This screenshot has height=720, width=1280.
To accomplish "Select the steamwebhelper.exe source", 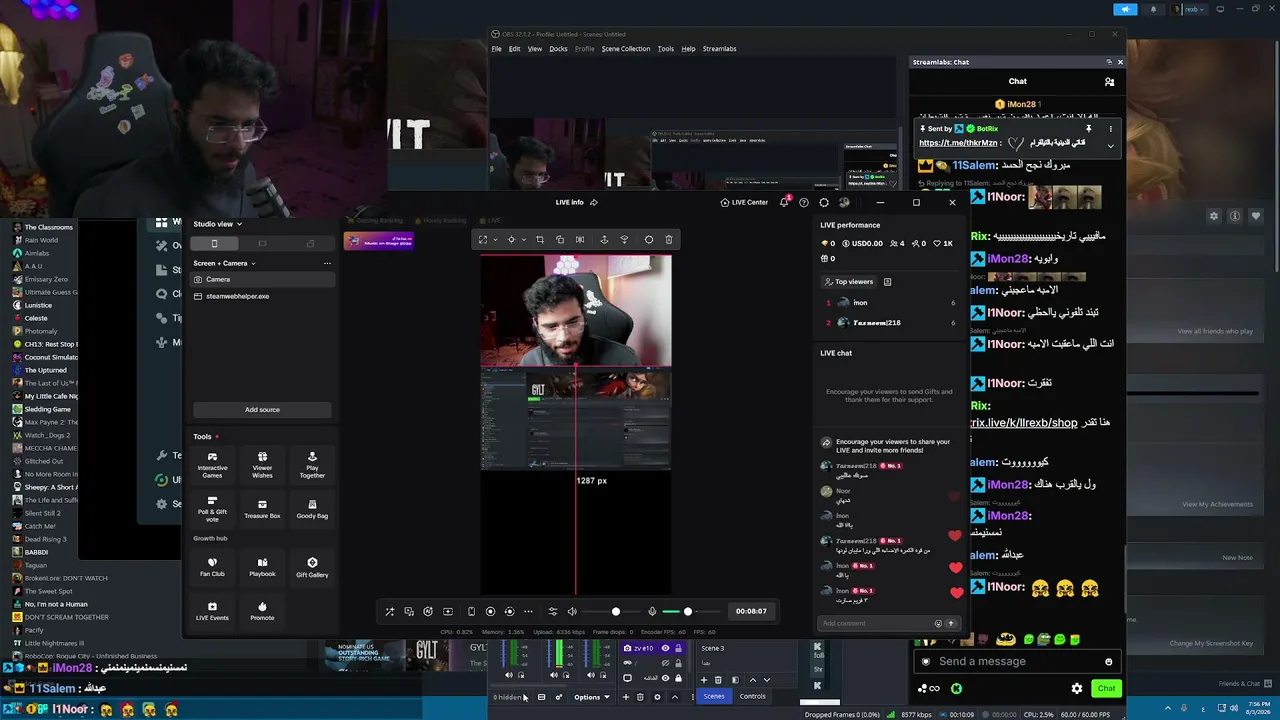I will (x=262, y=296).
